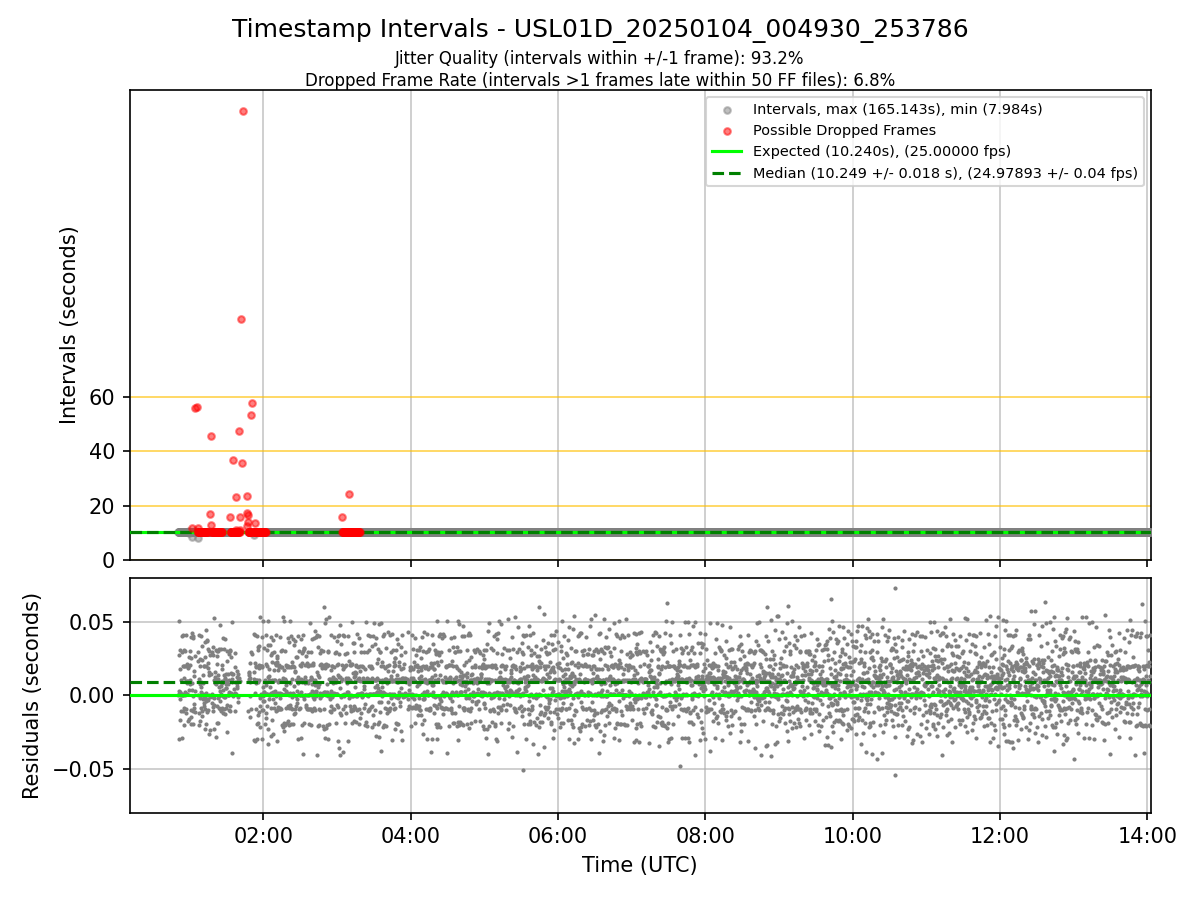This screenshot has width=1200, height=900.
Task: Click the highest red dropped-frame point near the top
Action: coord(243,111)
